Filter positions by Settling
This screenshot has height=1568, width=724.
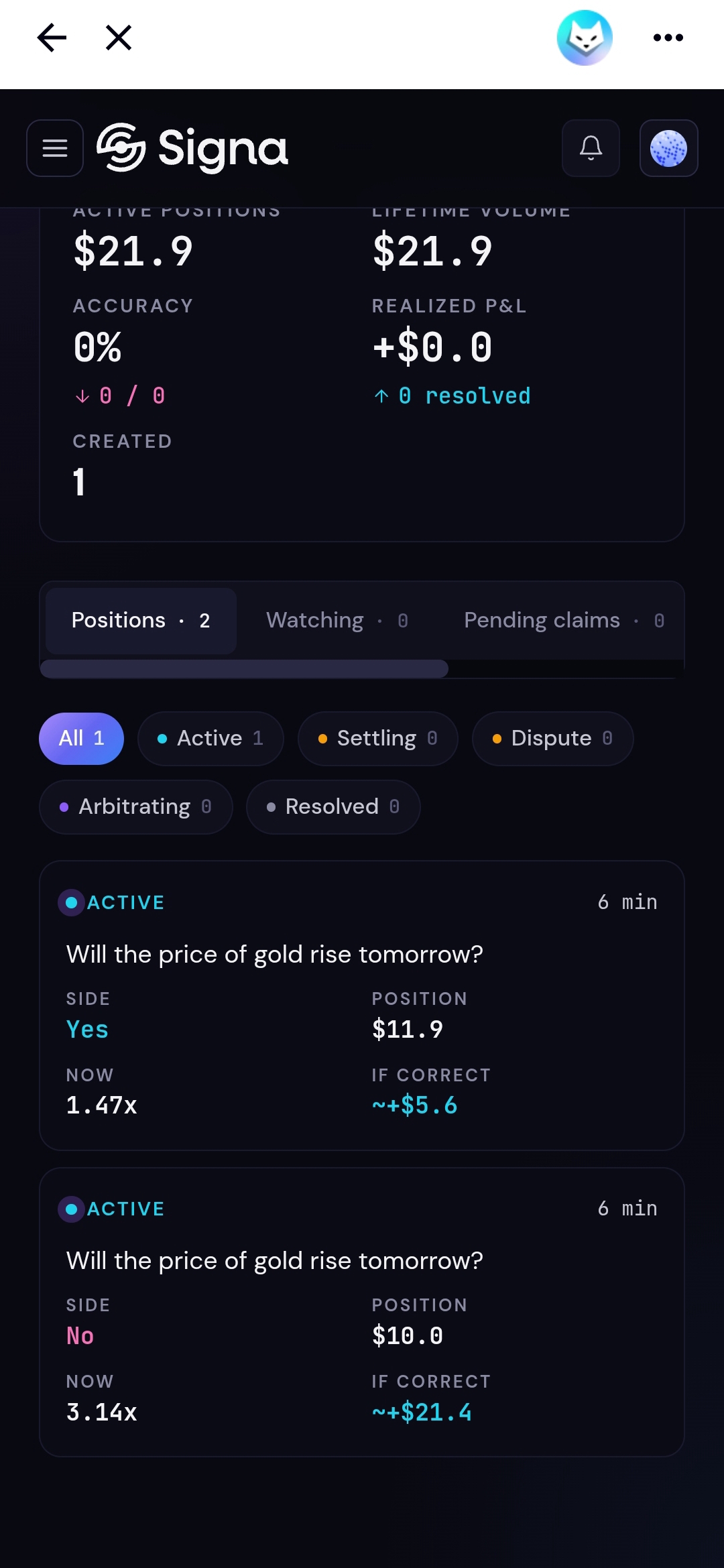378,739
